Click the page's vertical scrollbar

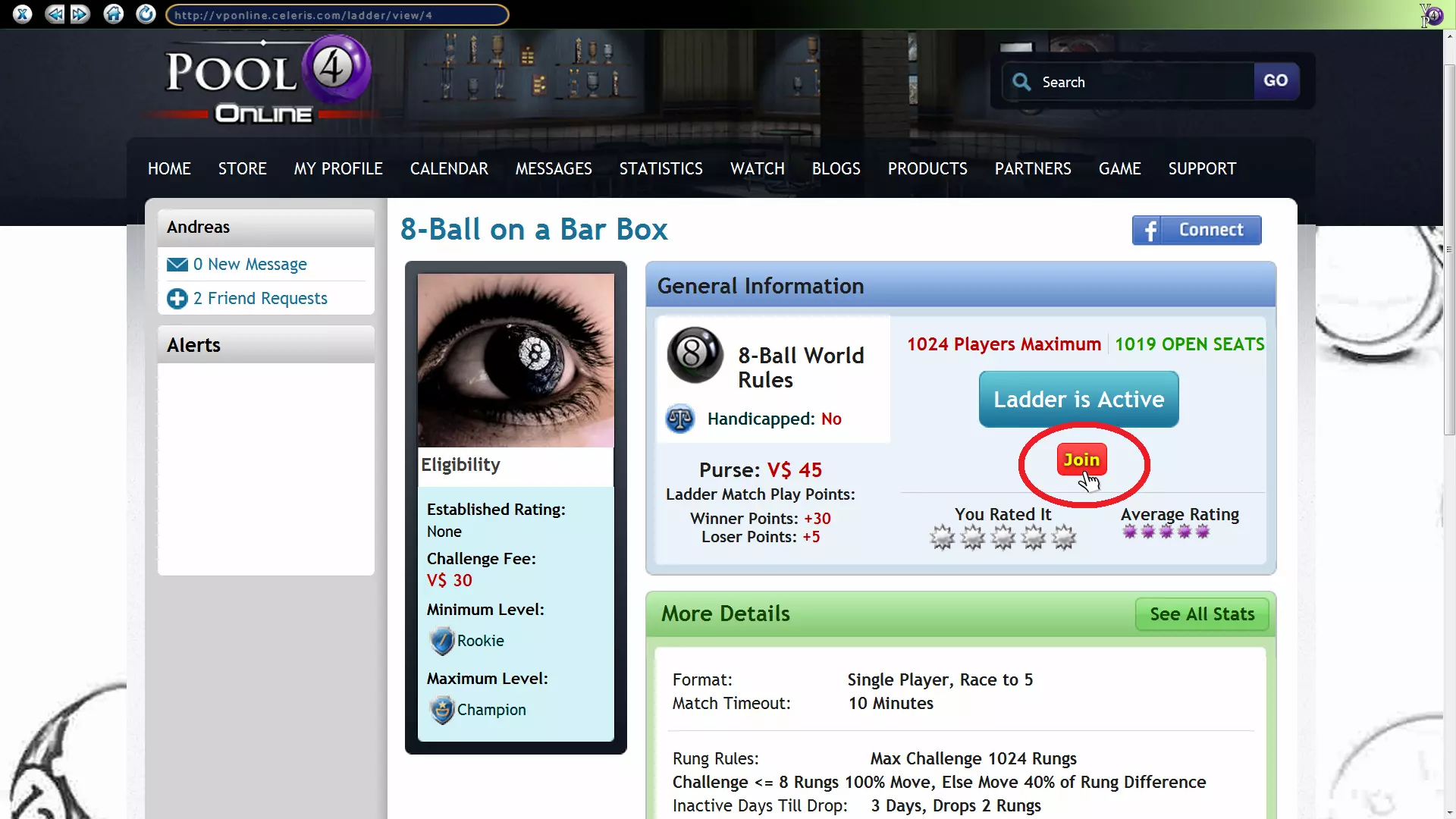(1449, 250)
